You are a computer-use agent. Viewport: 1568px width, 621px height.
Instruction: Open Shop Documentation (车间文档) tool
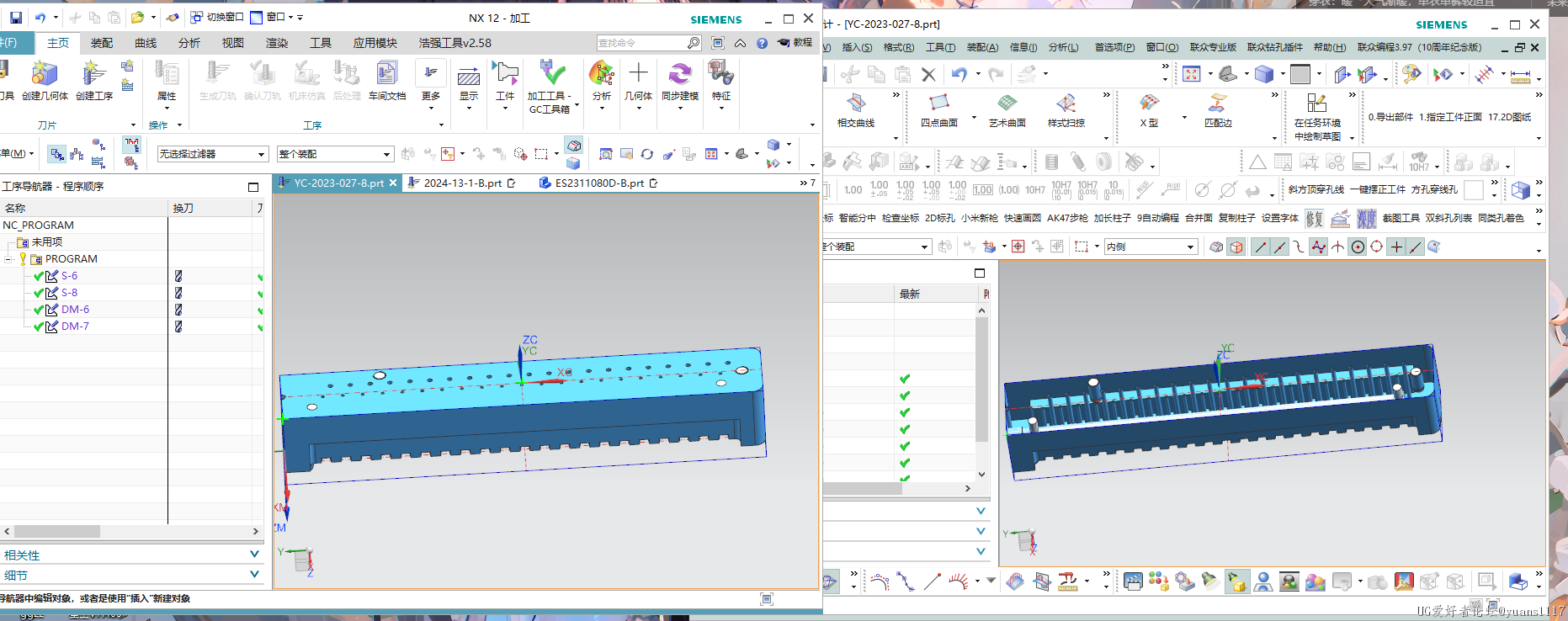(x=387, y=74)
